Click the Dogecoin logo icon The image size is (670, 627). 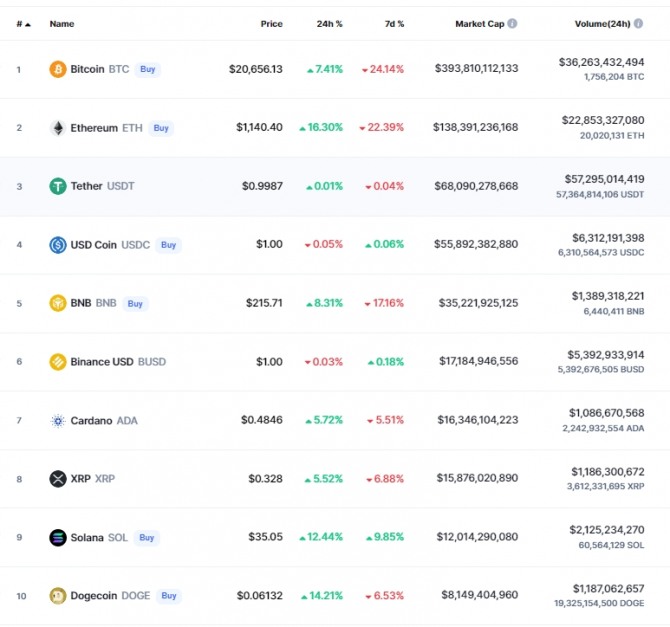(x=58, y=596)
